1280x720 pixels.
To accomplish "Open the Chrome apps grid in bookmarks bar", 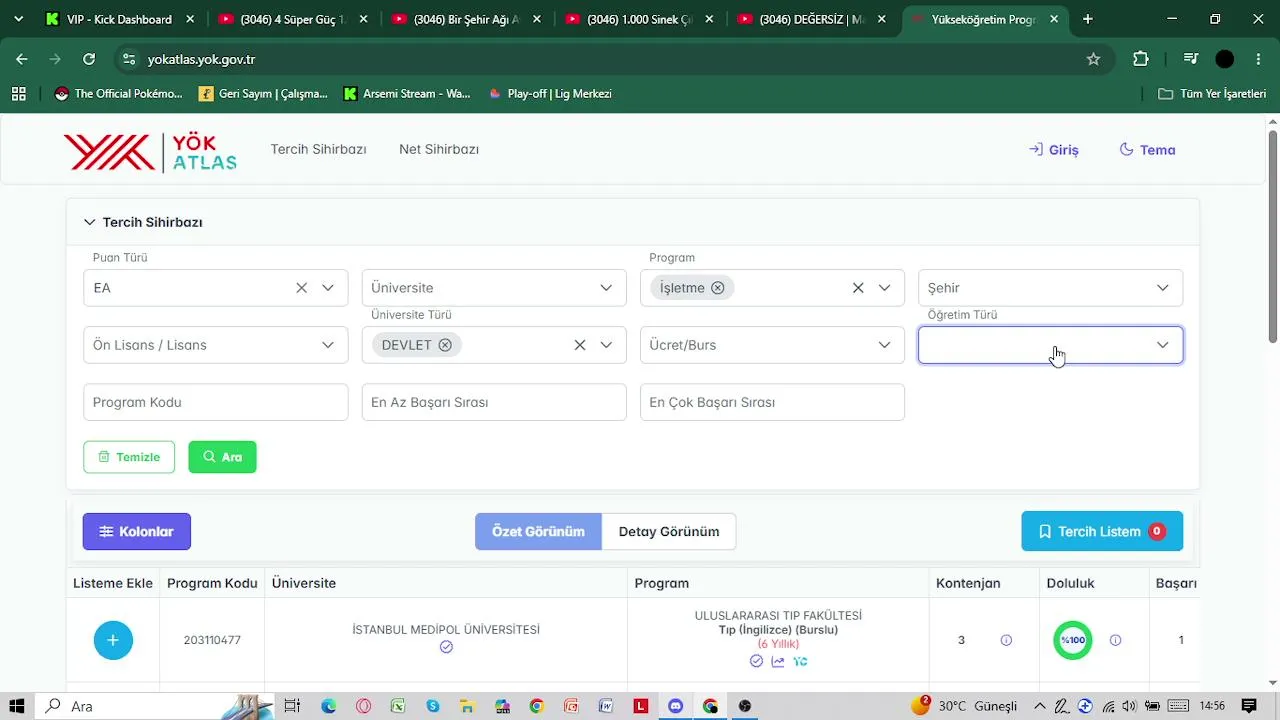I will 18,94.
